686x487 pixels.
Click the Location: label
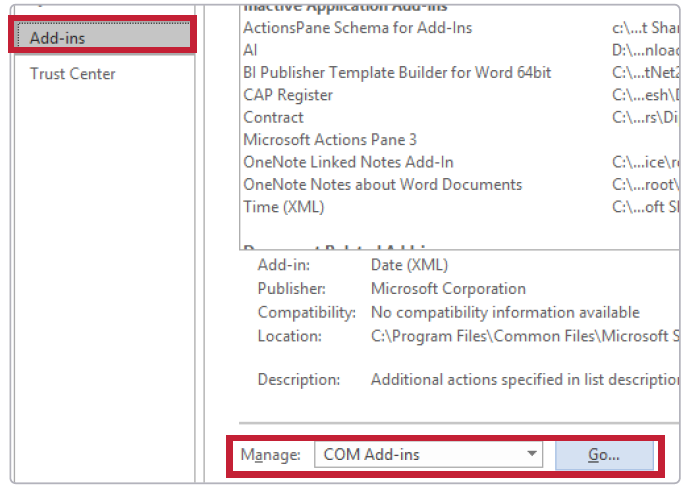tap(290, 336)
